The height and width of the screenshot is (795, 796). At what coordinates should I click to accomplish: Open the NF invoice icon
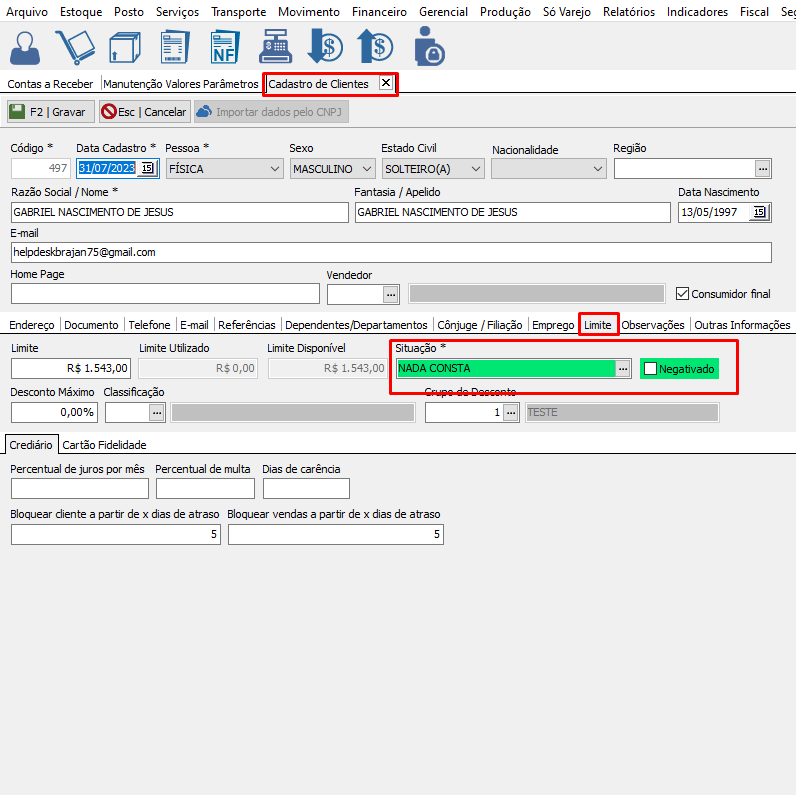point(223,47)
